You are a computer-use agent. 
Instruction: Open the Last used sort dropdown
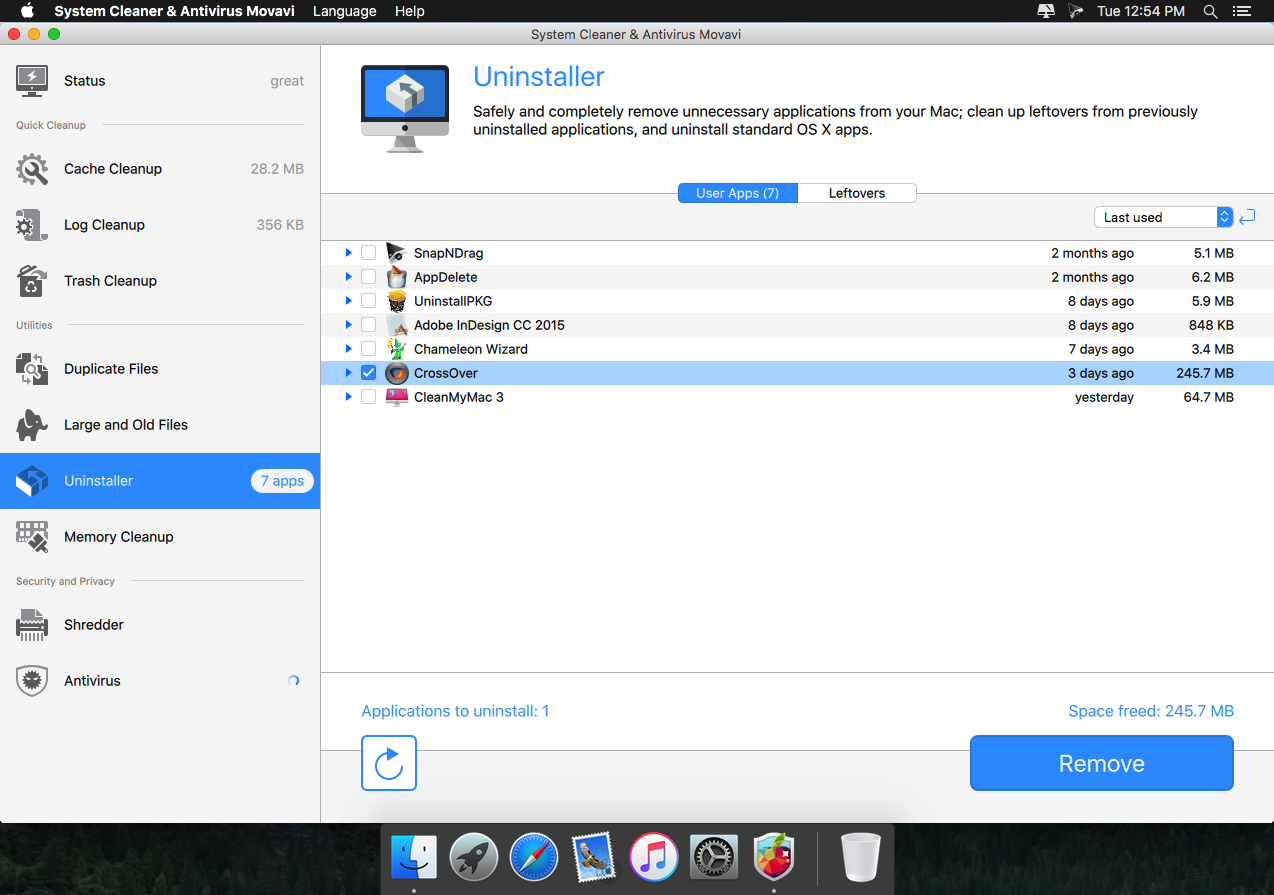click(1163, 217)
